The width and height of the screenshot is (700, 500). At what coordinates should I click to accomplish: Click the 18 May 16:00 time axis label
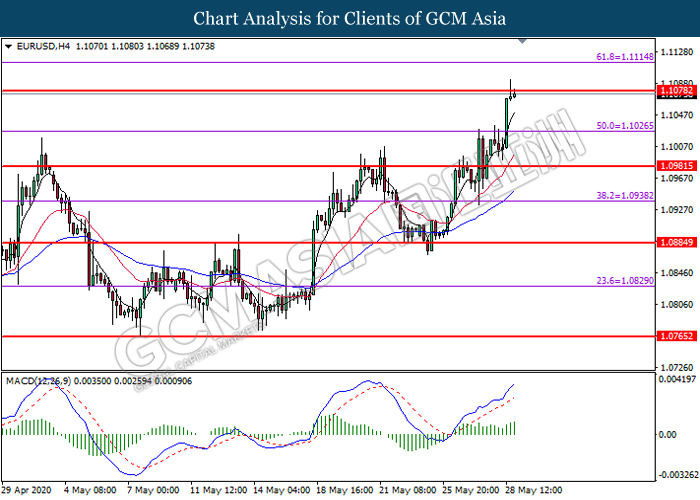[x=346, y=490]
